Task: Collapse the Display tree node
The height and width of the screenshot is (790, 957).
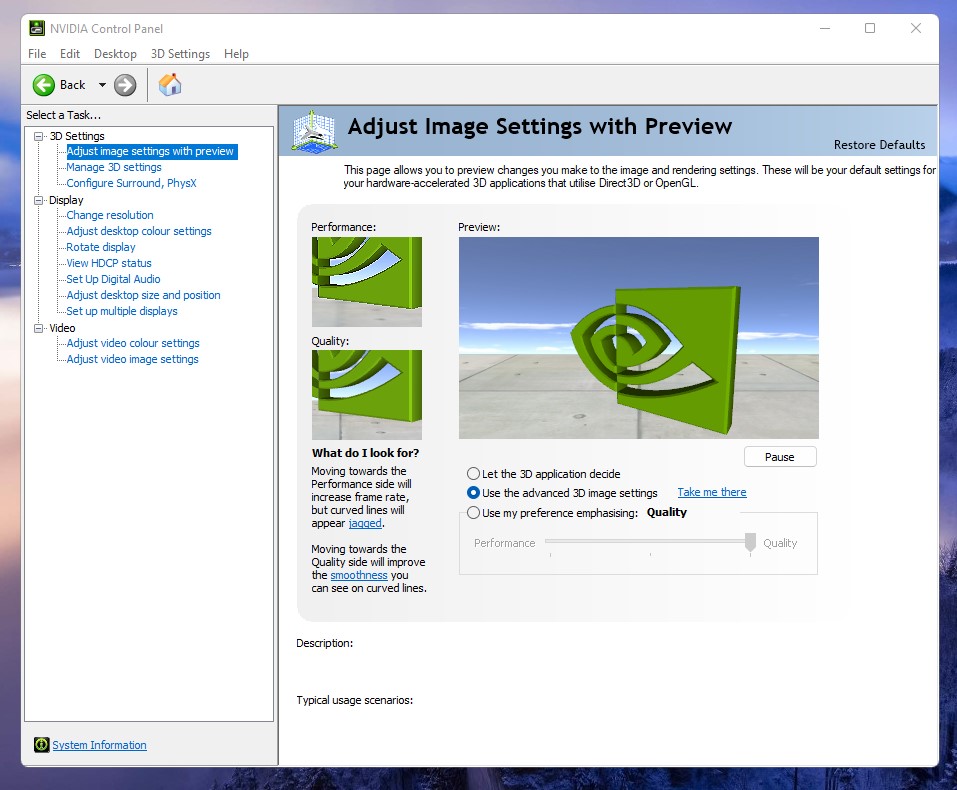Action: point(38,200)
